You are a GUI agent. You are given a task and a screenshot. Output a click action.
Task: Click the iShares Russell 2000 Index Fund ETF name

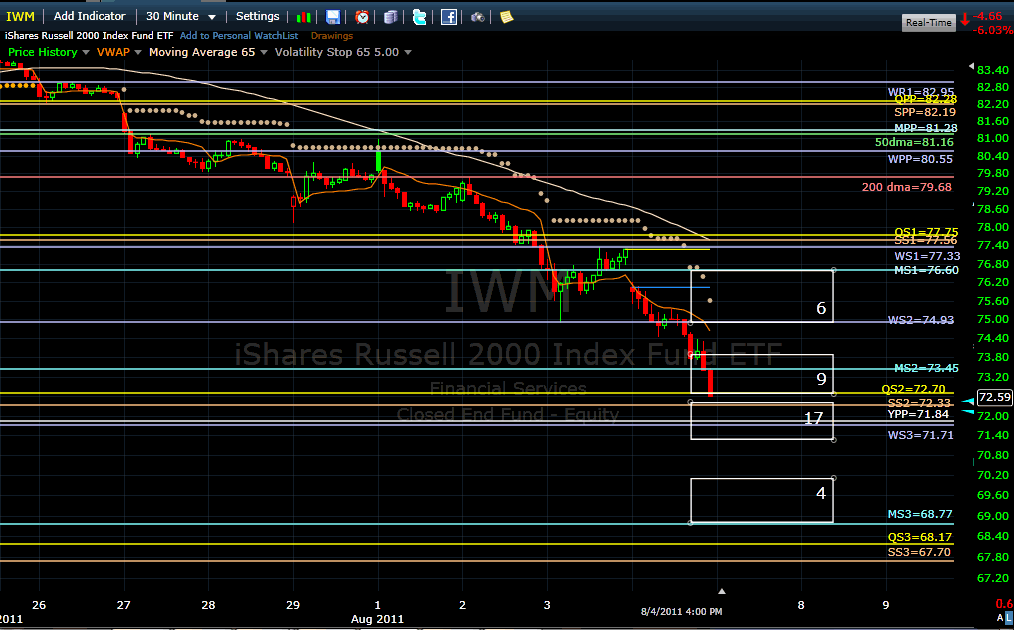coord(89,36)
